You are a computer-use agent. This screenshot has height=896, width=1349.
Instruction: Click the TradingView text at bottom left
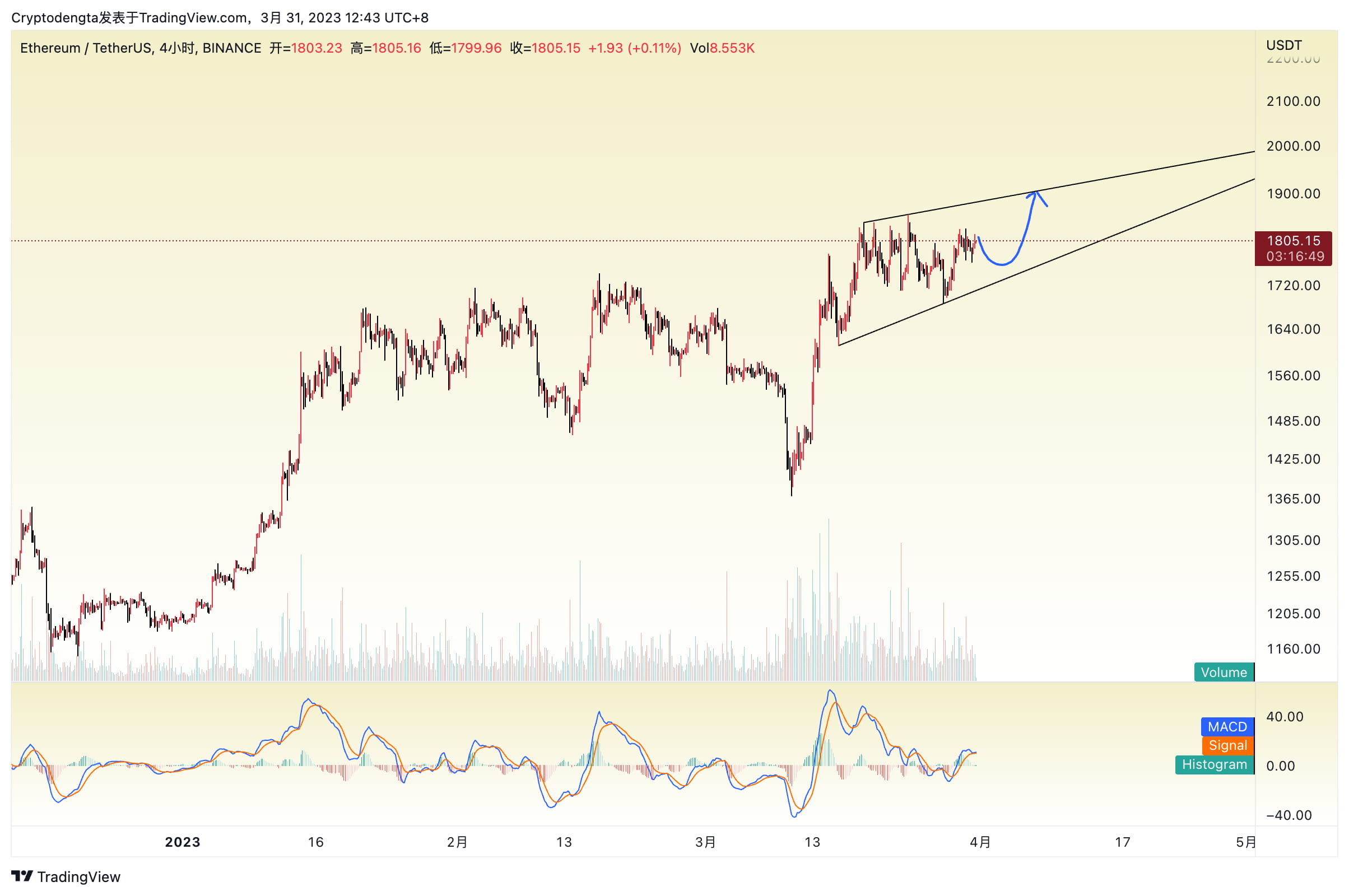coord(79,877)
